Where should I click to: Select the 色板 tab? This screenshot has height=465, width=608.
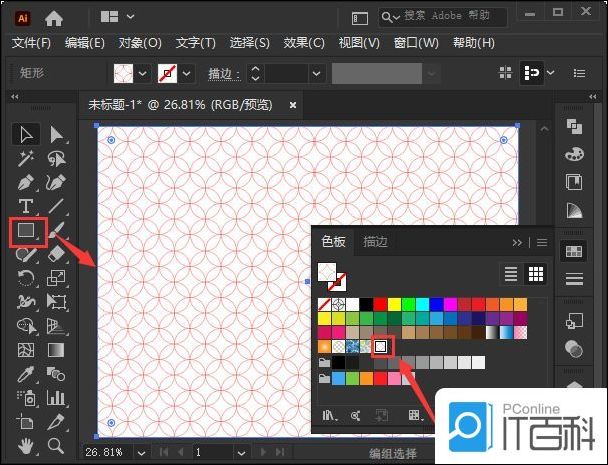333,242
